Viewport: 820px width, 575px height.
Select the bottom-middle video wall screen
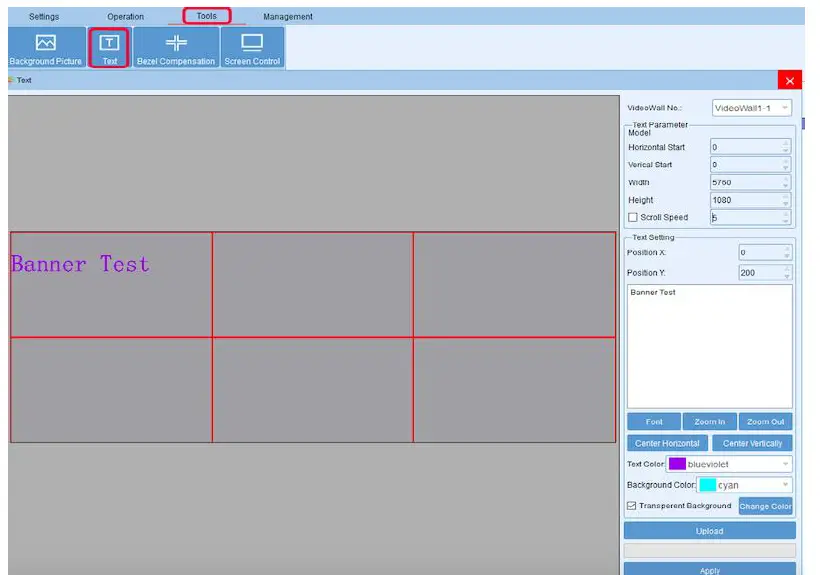[313, 390]
